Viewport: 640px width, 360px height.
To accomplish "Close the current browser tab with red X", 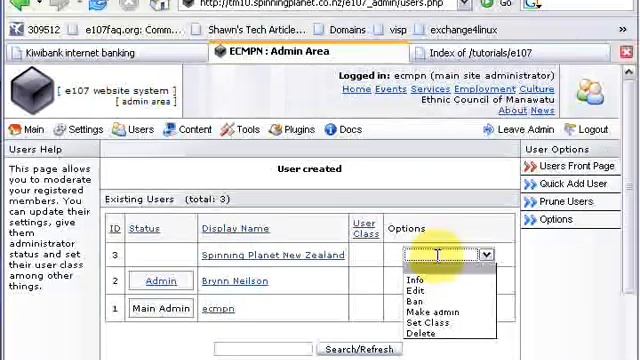I will tap(626, 52).
